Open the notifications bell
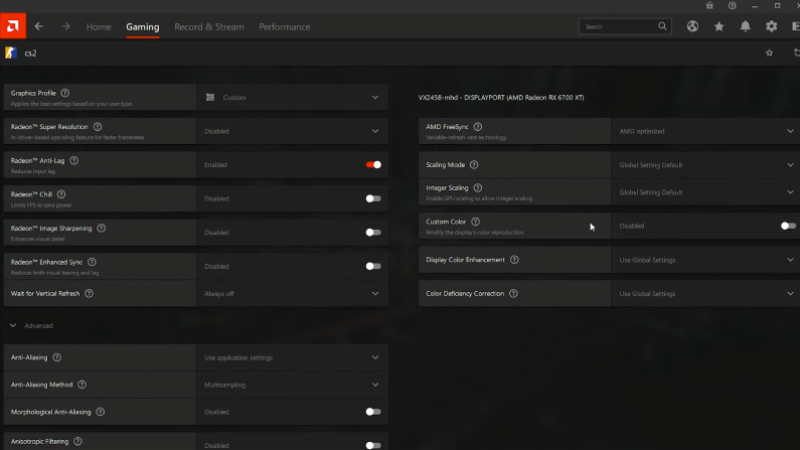This screenshot has height=450, width=800. 745,27
